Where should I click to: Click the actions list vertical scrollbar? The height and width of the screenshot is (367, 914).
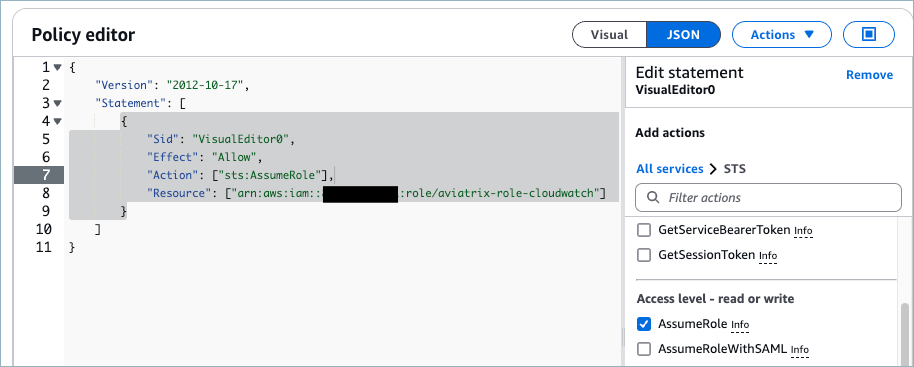[x=905, y=333]
